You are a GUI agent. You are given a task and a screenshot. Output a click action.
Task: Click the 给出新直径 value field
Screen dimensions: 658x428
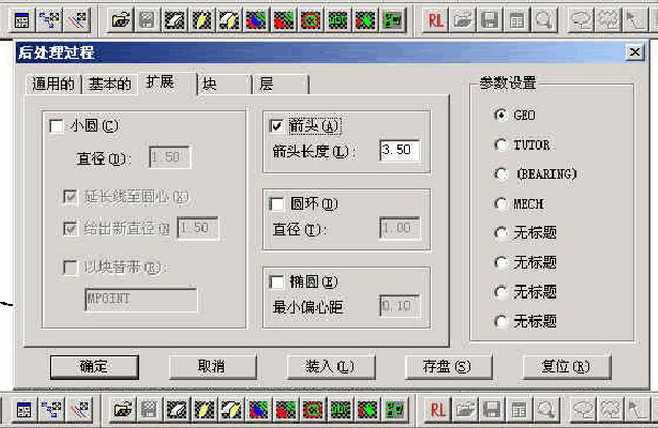coord(198,228)
